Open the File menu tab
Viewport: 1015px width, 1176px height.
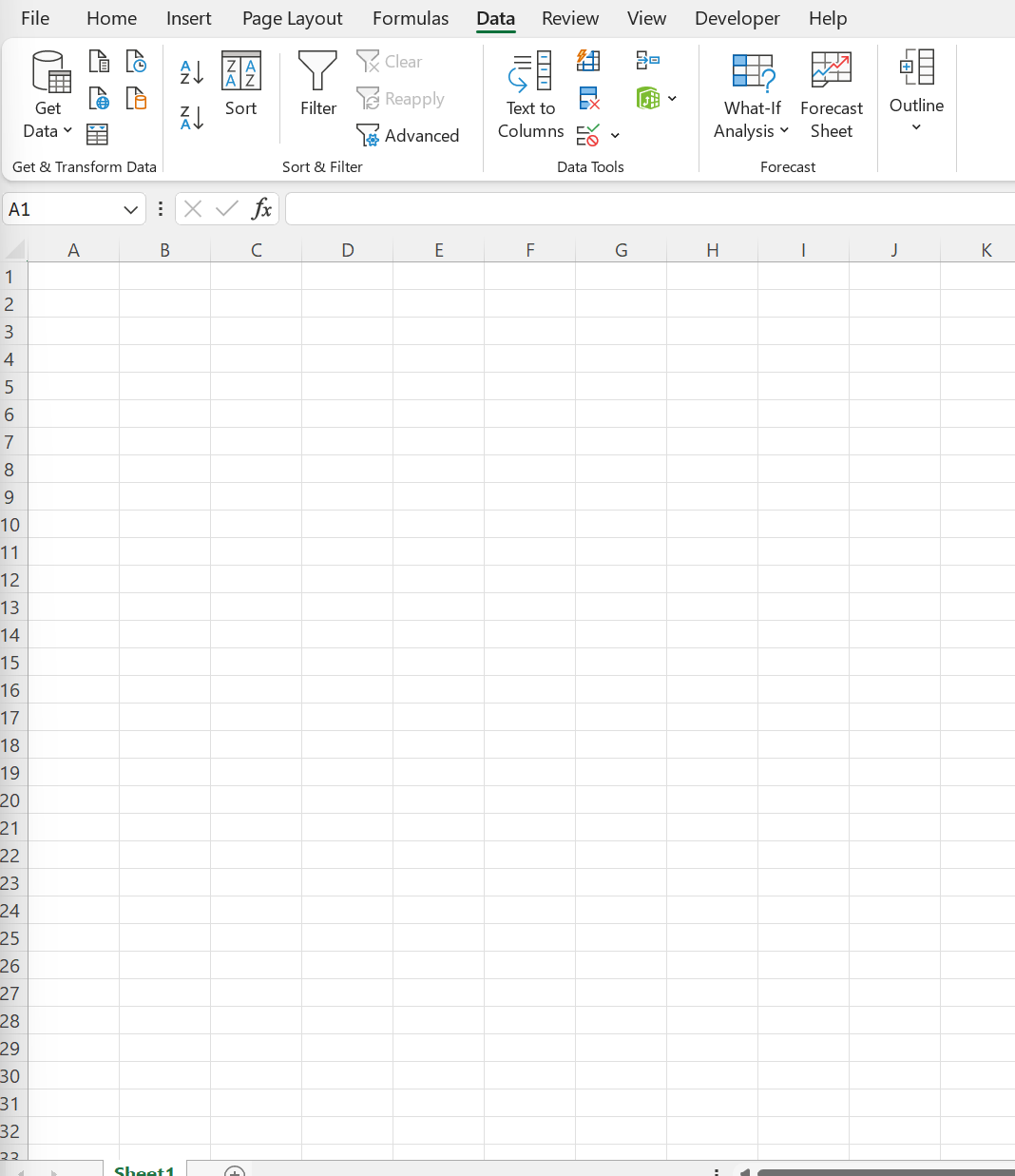point(35,18)
